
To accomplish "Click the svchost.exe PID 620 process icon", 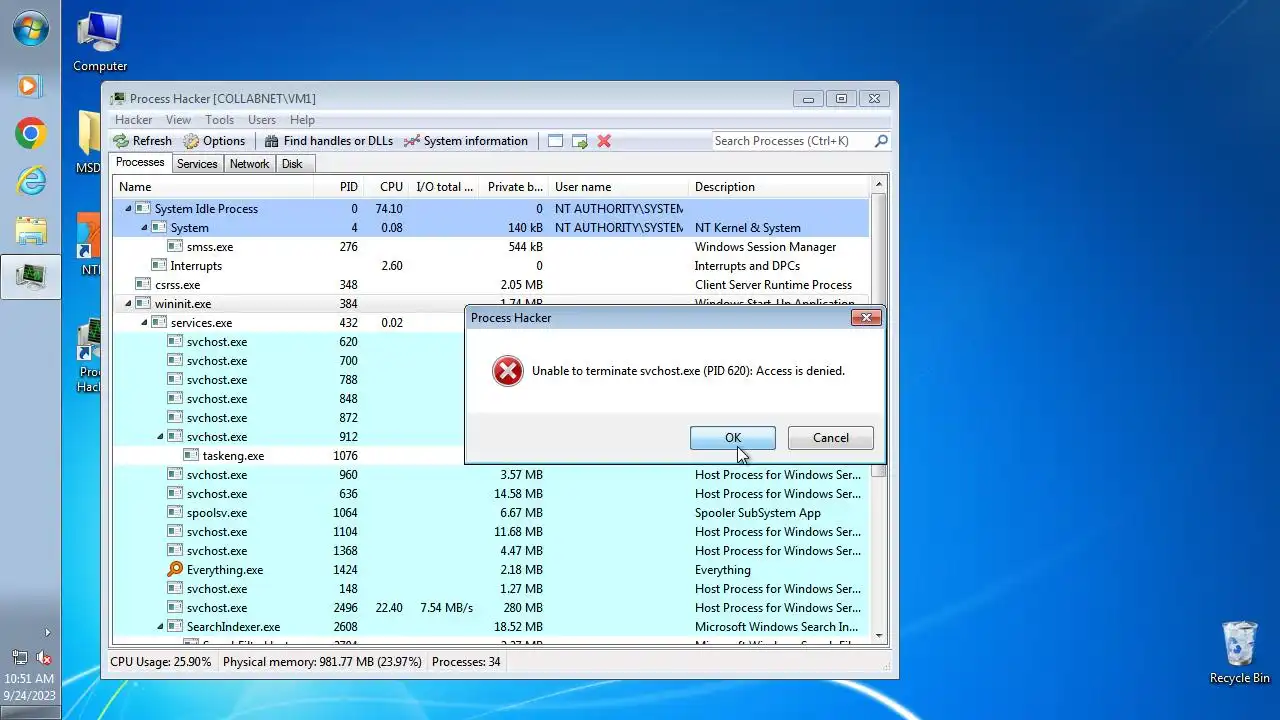I will (175, 342).
